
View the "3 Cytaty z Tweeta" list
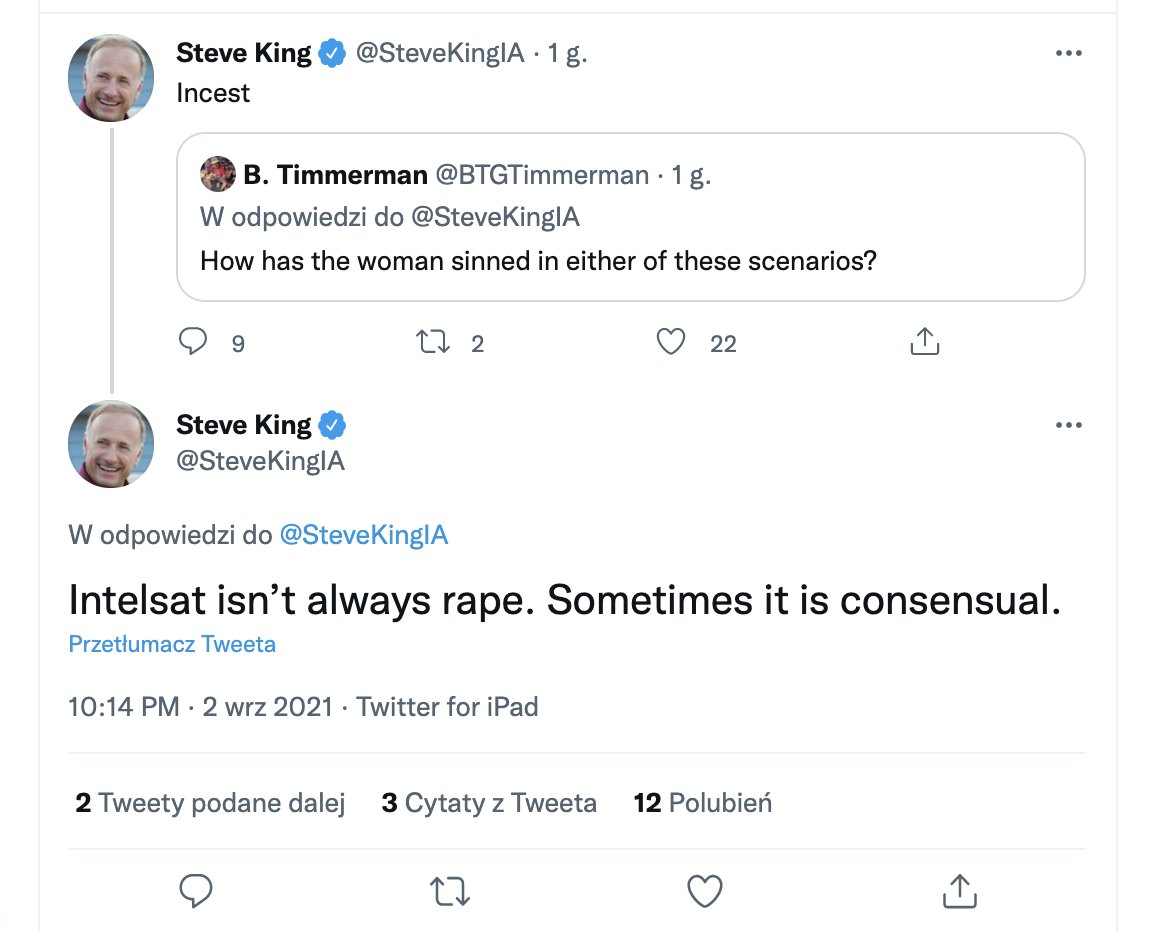(489, 802)
